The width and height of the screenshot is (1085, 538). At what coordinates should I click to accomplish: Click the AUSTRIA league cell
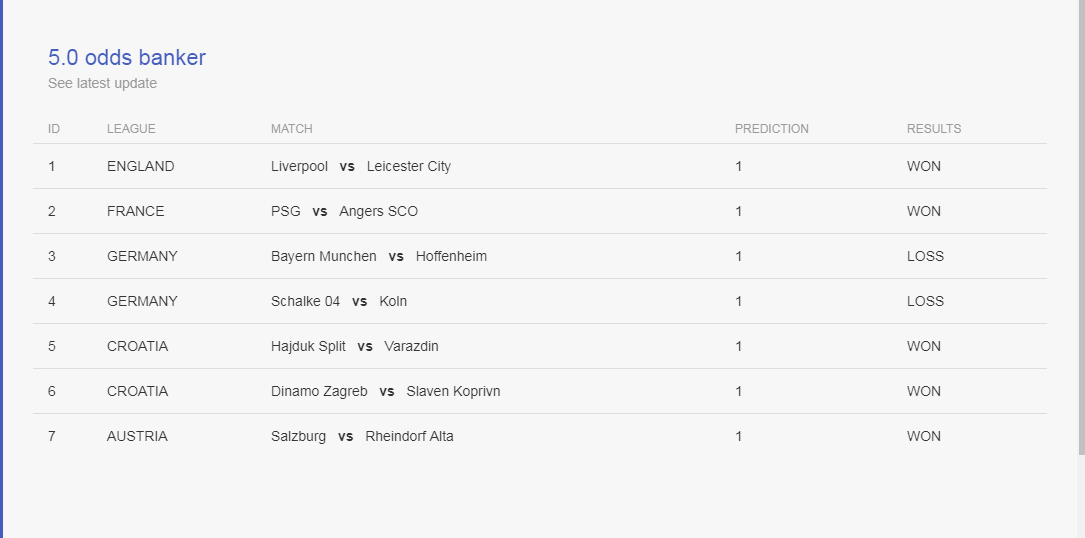137,436
